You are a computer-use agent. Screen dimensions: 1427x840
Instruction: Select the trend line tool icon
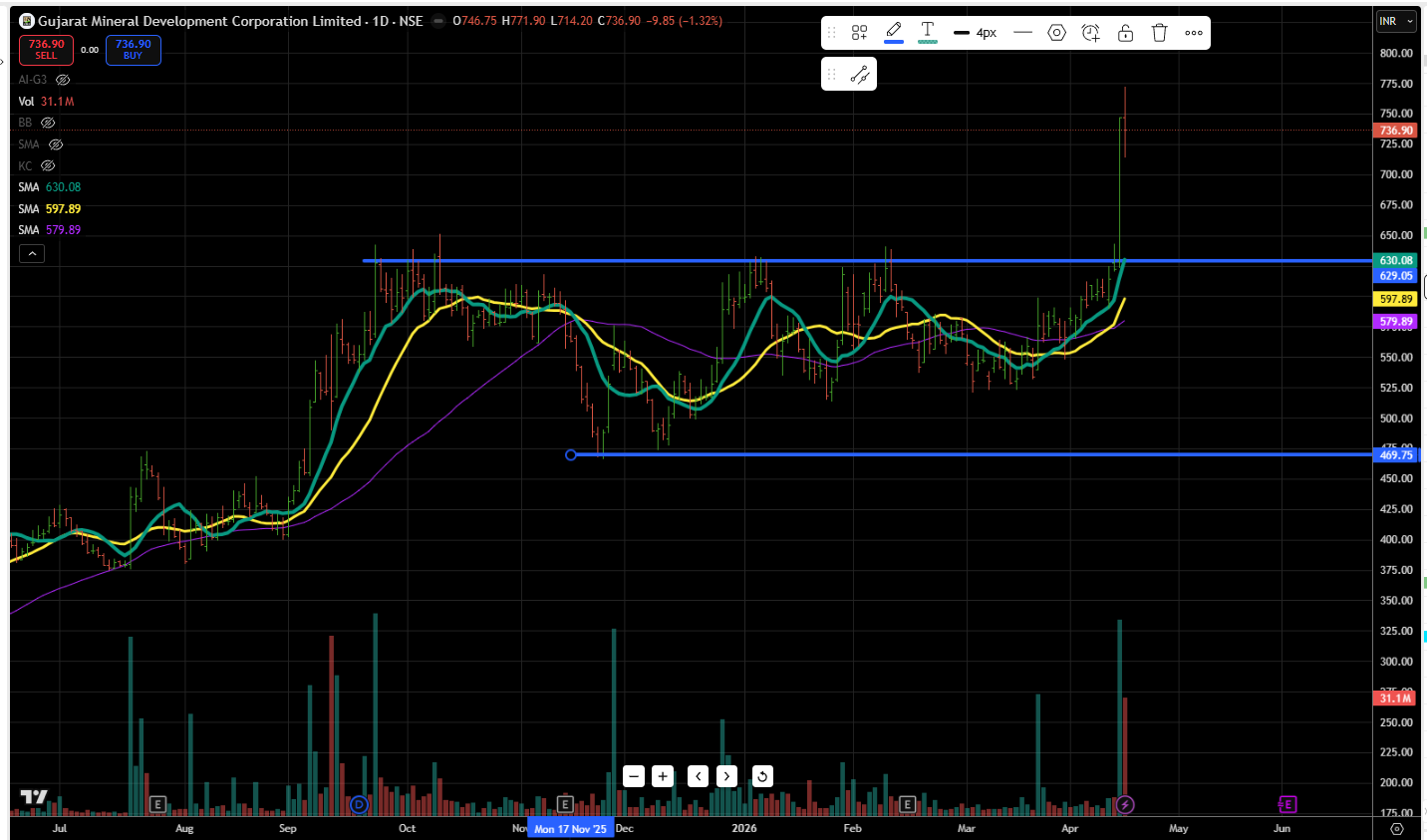tap(859, 75)
